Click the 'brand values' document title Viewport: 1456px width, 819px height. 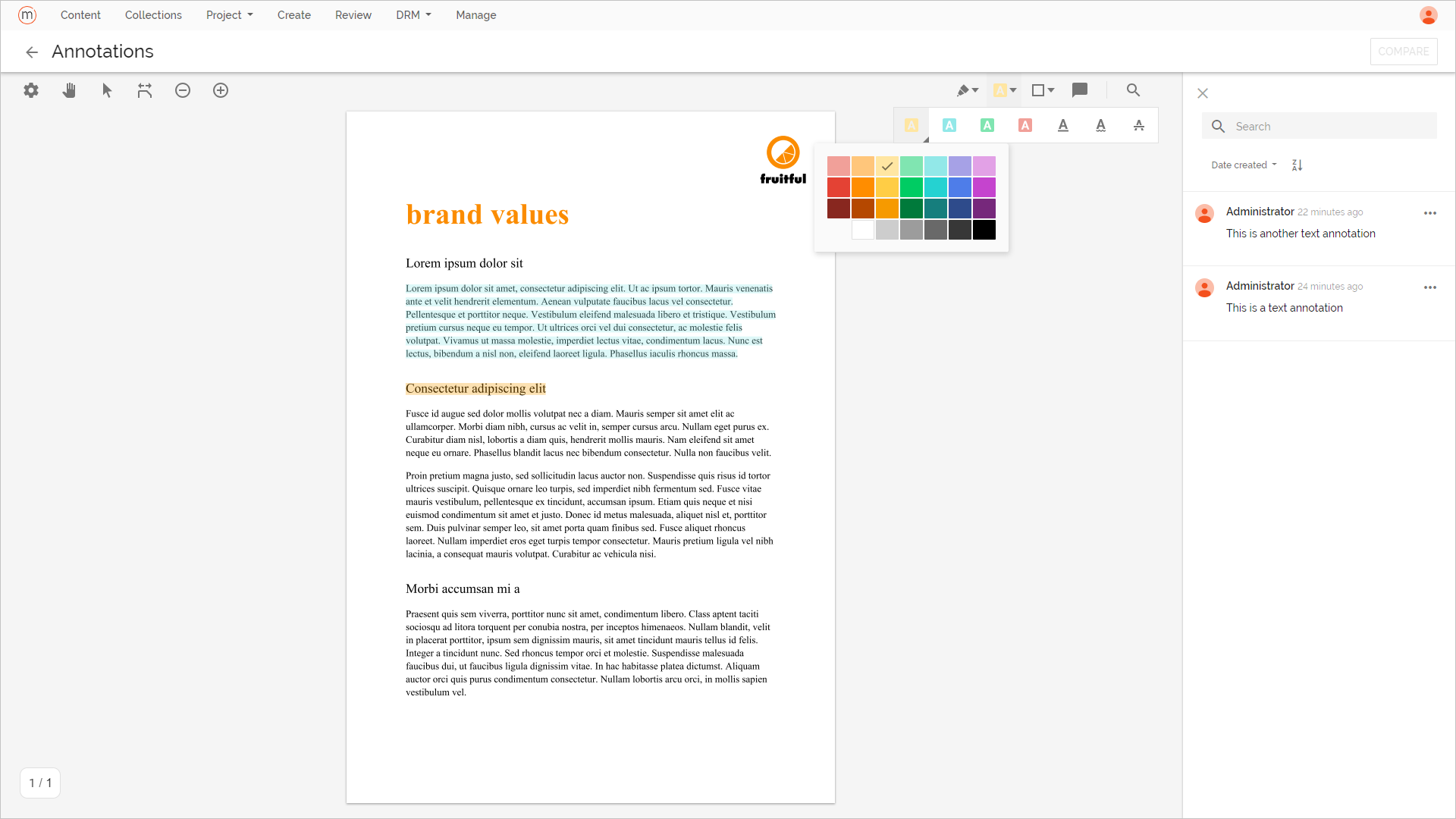click(488, 215)
